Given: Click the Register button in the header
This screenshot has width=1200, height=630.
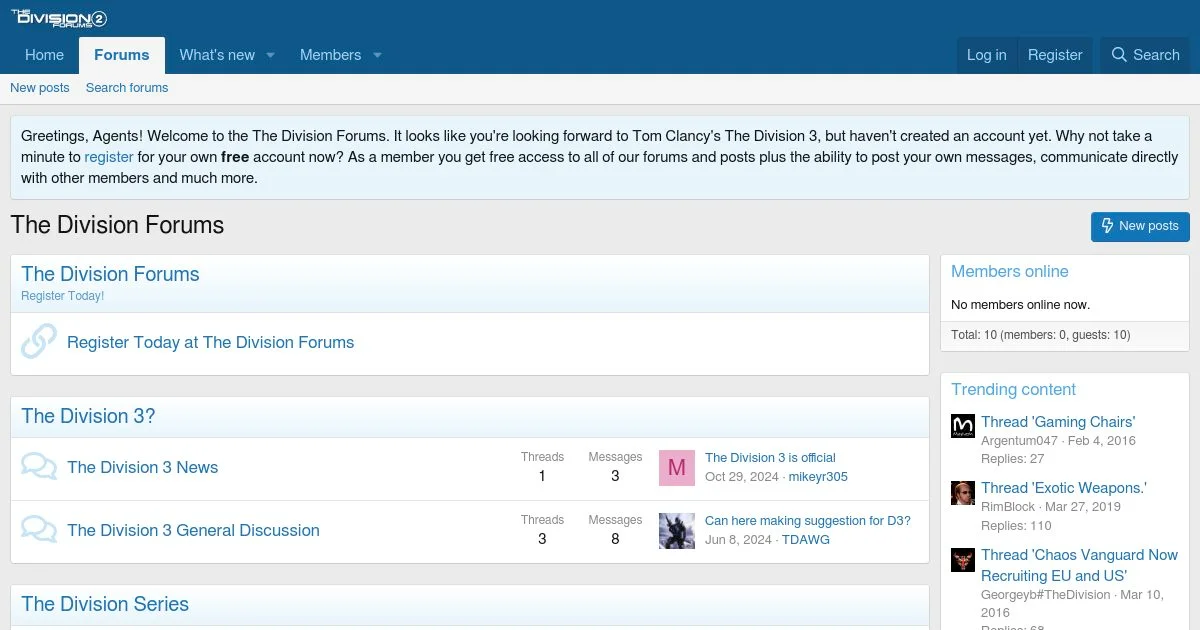Looking at the screenshot, I should tap(1055, 55).
